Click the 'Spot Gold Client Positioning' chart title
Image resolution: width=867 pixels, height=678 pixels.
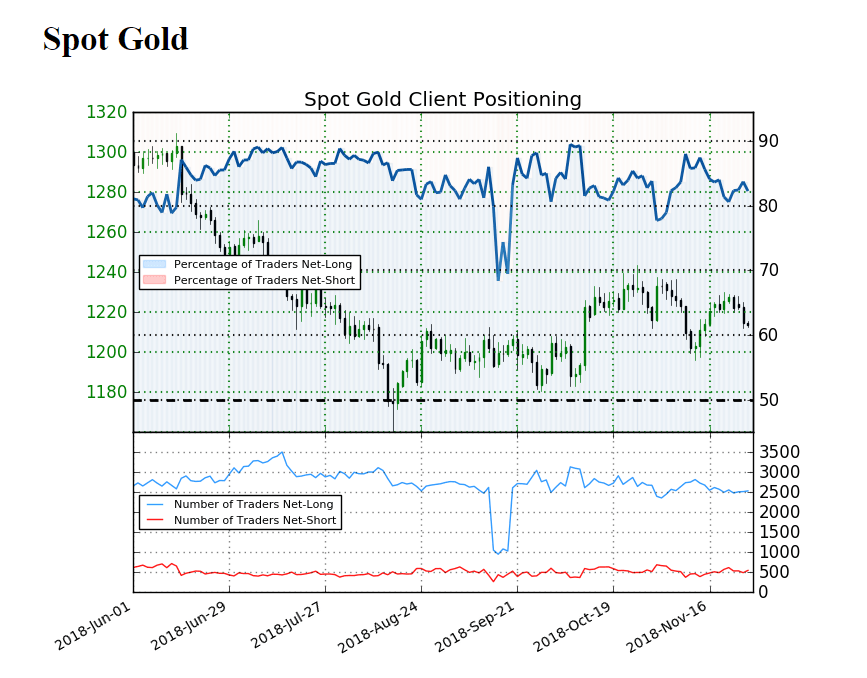coord(442,100)
